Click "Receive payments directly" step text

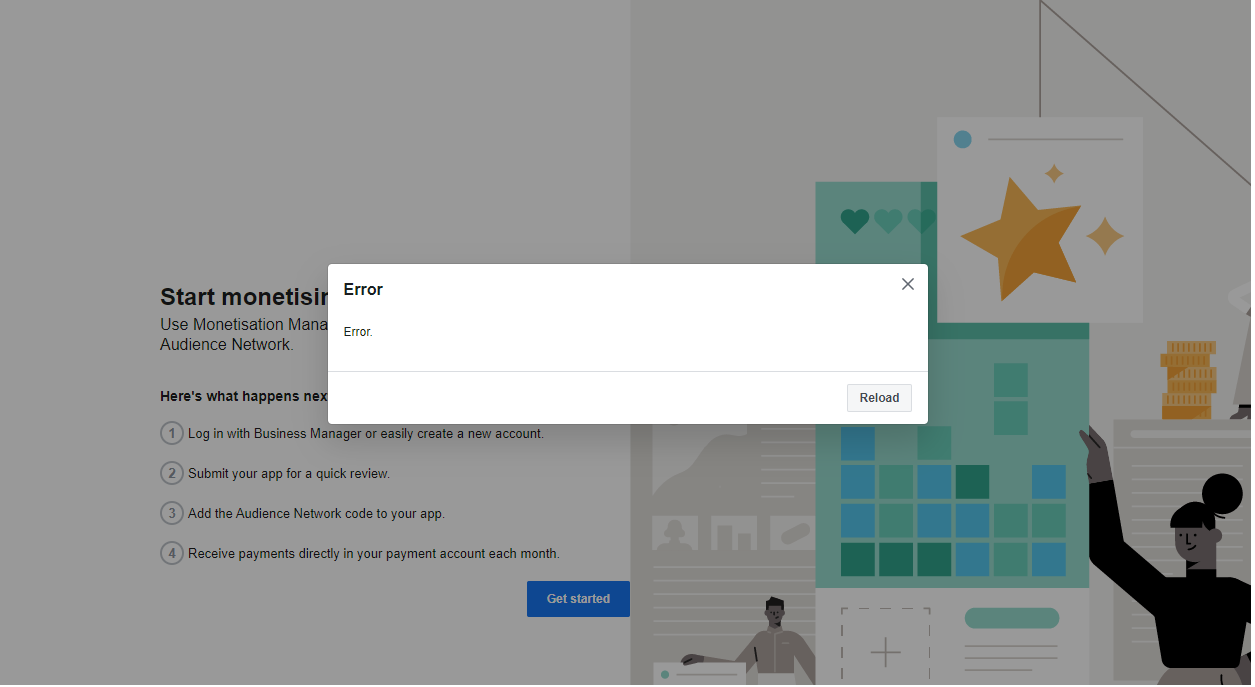[x=374, y=554]
